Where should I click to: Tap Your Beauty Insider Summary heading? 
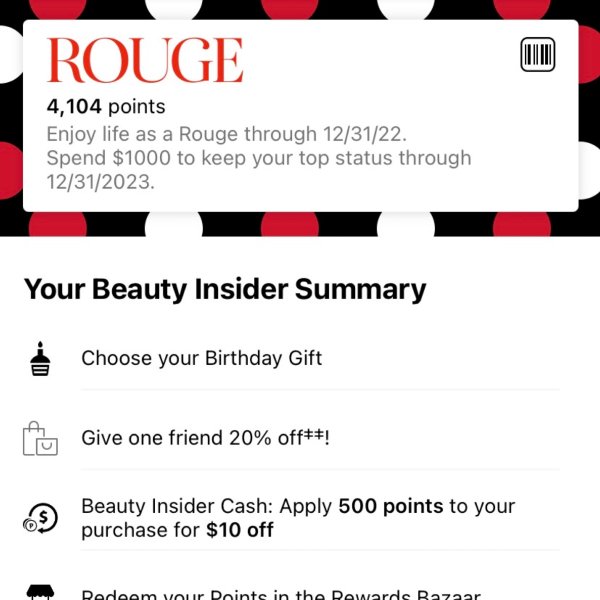pos(225,290)
